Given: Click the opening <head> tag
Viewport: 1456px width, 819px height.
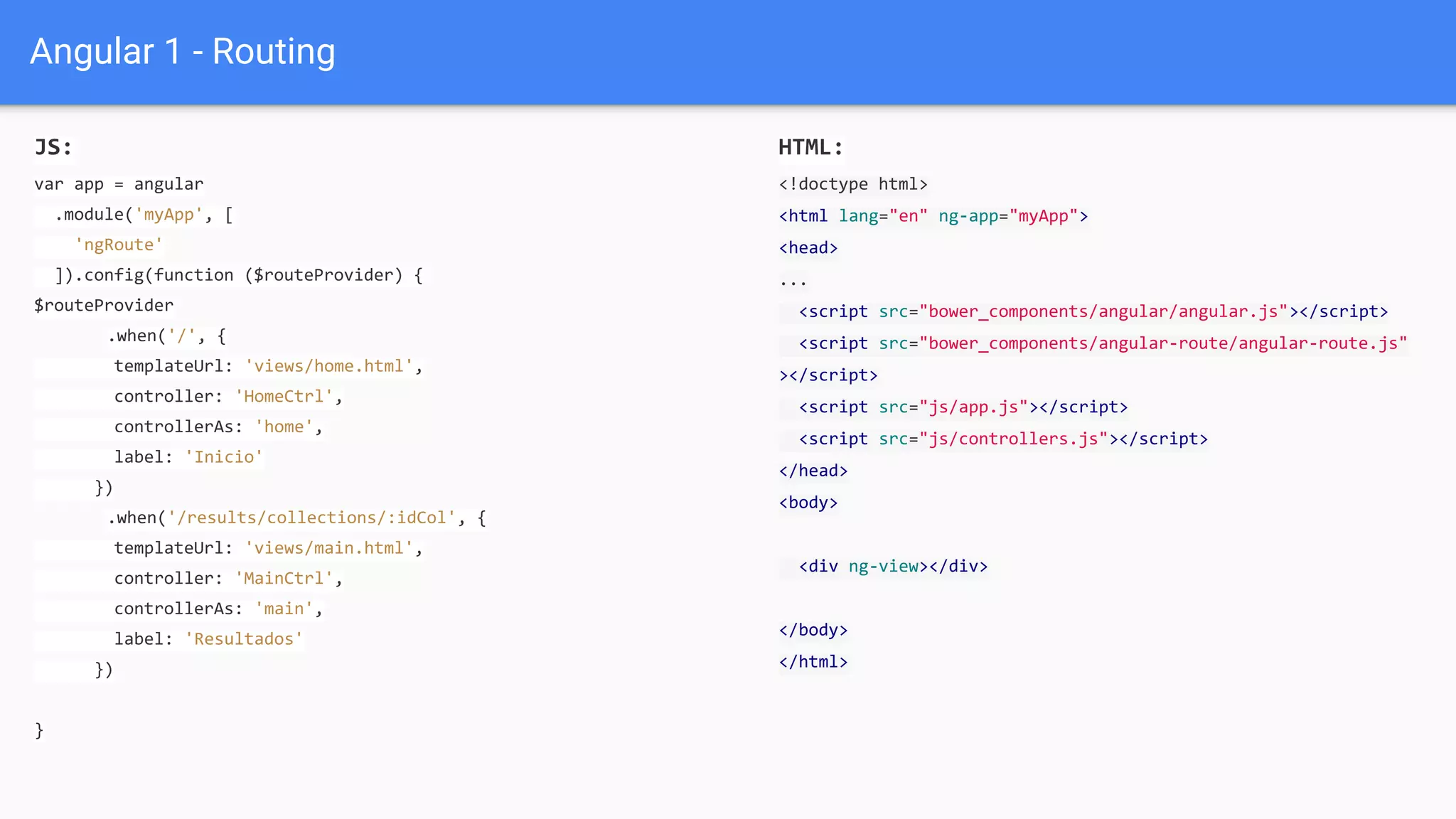Looking at the screenshot, I should [x=808, y=248].
